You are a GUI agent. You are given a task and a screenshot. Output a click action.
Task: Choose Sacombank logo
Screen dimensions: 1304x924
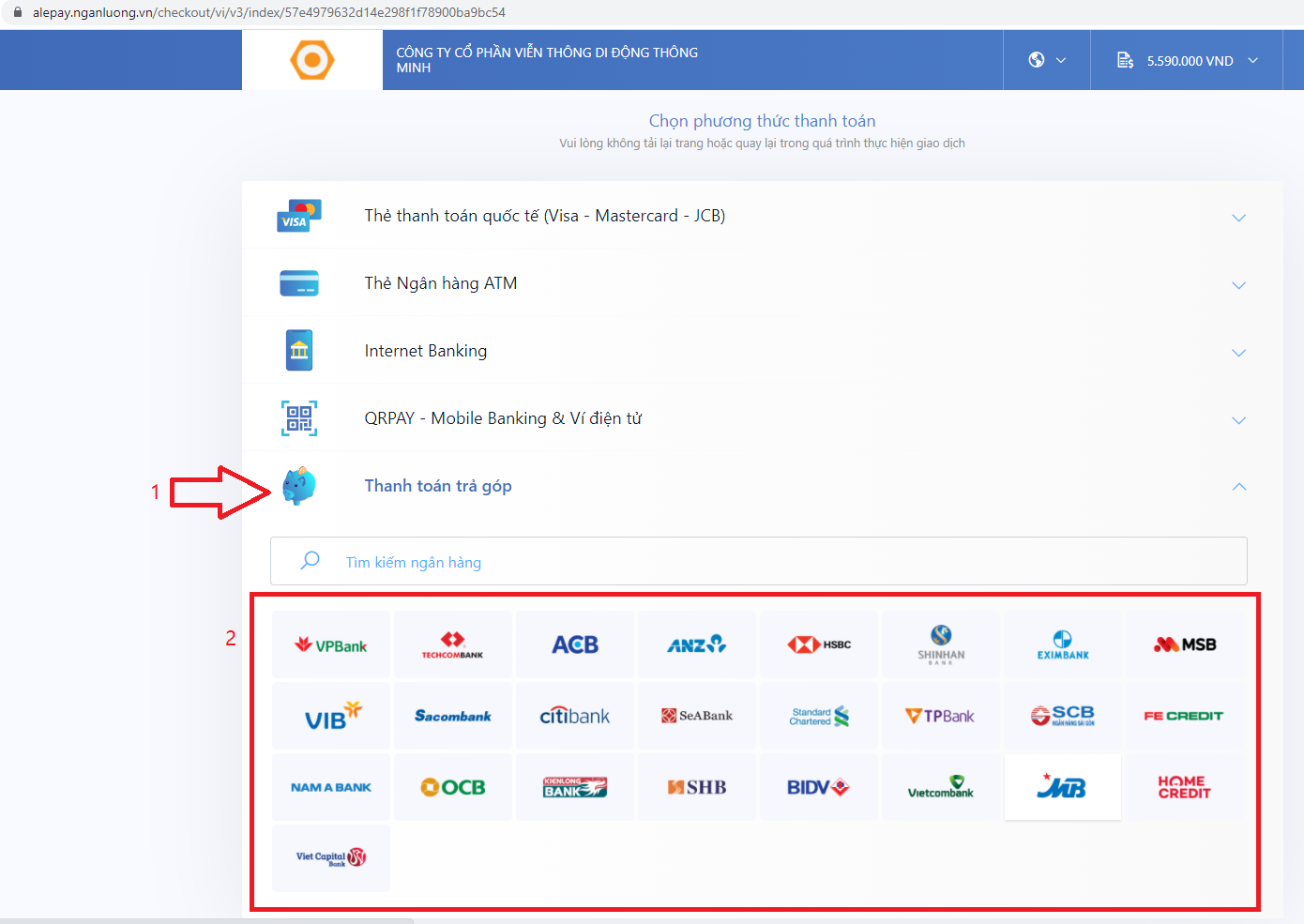453,716
